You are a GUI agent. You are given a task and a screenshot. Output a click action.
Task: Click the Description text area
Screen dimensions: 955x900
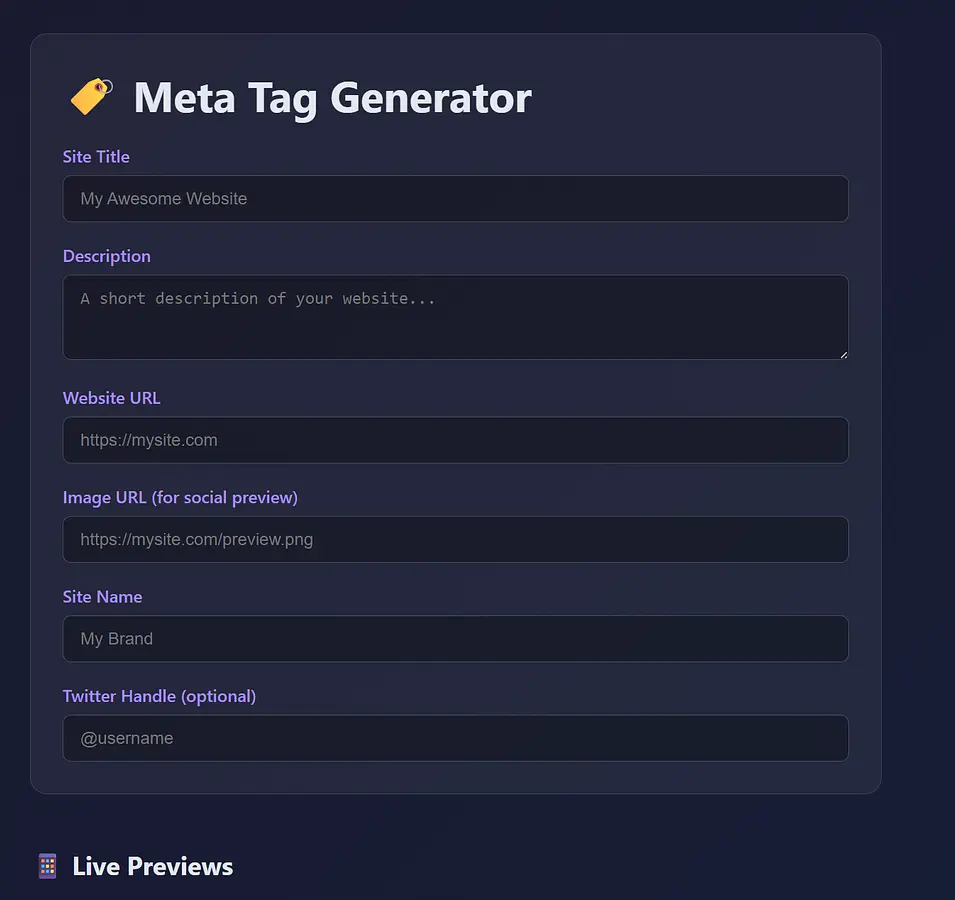tap(455, 316)
